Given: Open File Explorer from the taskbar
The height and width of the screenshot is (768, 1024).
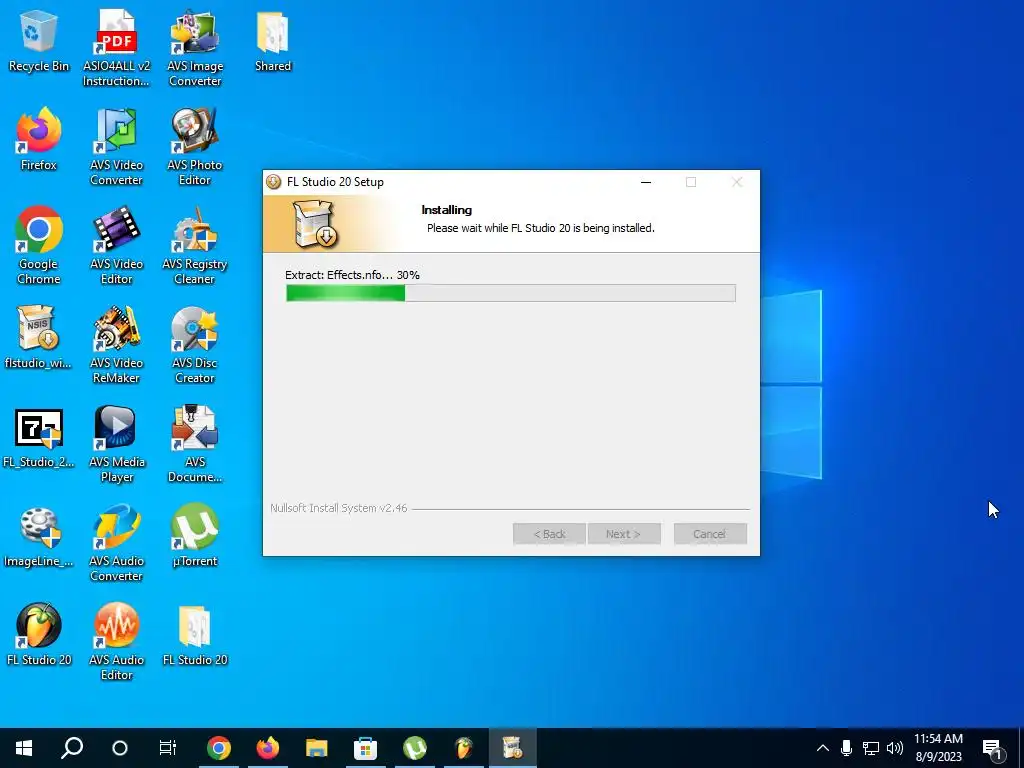Looking at the screenshot, I should tap(317, 748).
